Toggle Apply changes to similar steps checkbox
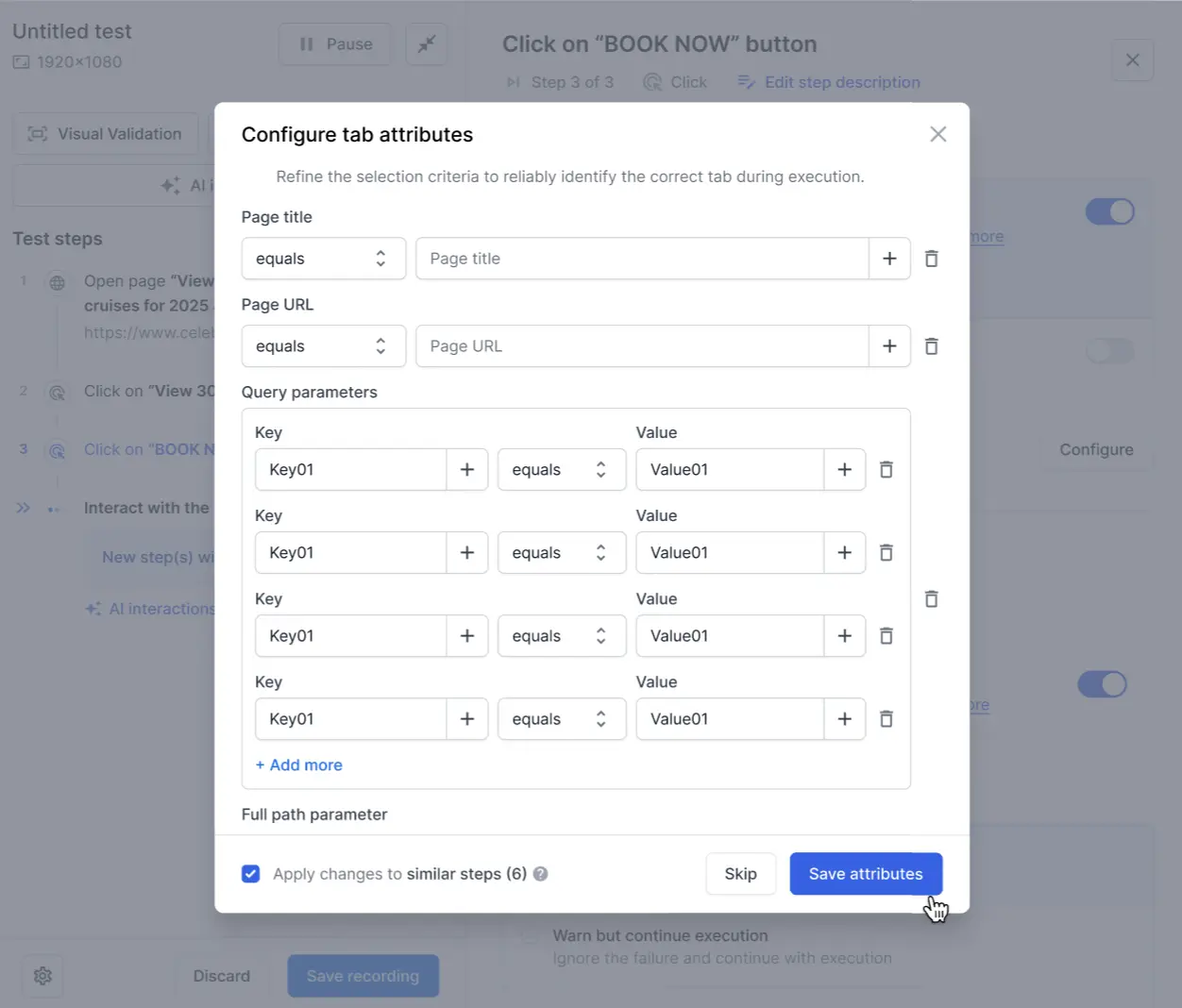This screenshot has width=1182, height=1008. [x=250, y=874]
